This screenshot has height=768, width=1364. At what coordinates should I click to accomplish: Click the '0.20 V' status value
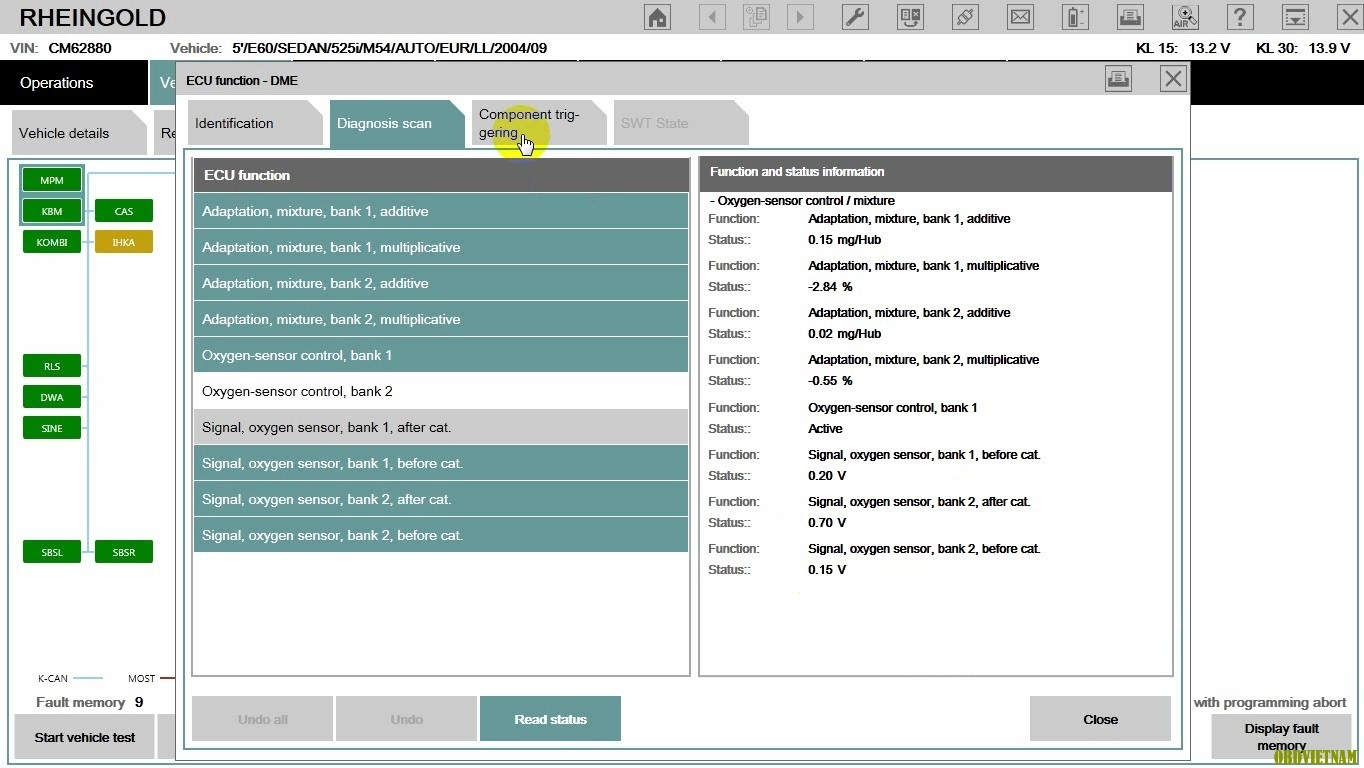(827, 476)
